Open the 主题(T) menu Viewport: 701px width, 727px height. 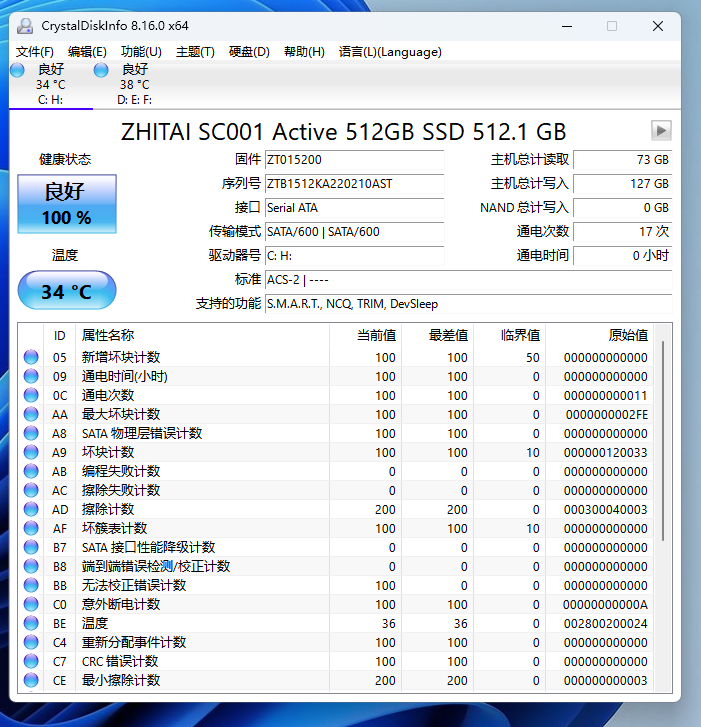[x=195, y=51]
